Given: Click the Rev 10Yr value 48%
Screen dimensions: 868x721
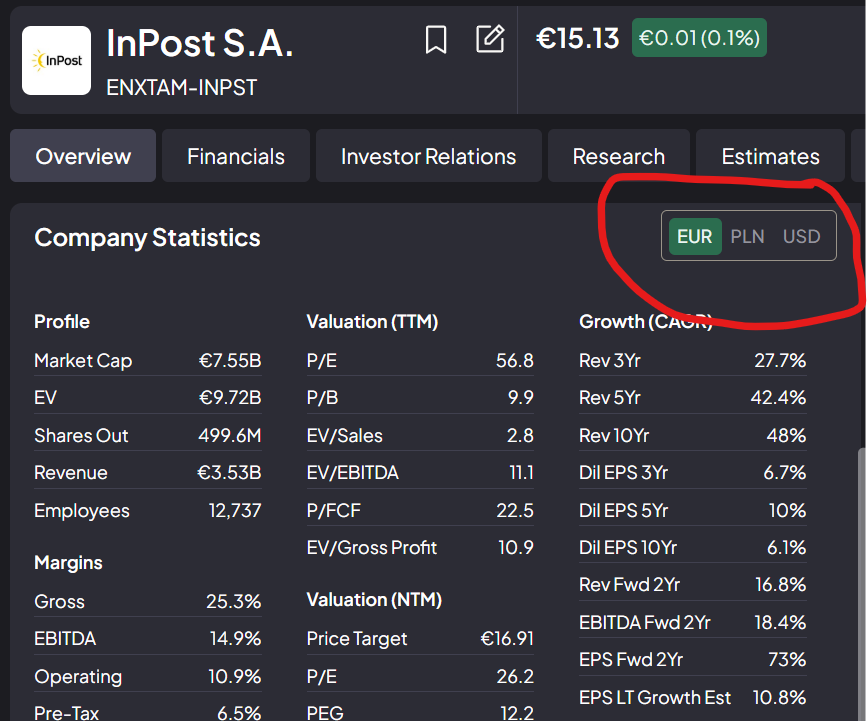Looking at the screenshot, I should coord(786,435).
